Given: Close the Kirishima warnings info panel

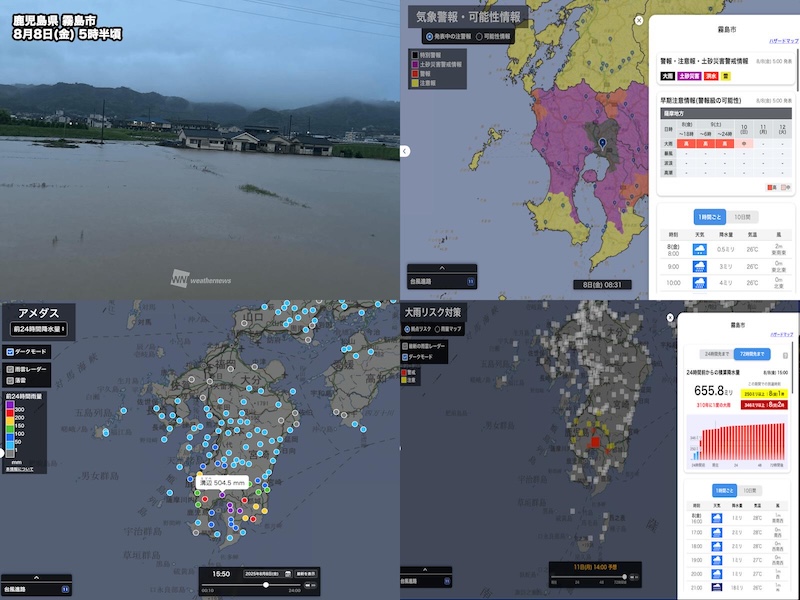Looking at the screenshot, I should [x=639, y=20].
